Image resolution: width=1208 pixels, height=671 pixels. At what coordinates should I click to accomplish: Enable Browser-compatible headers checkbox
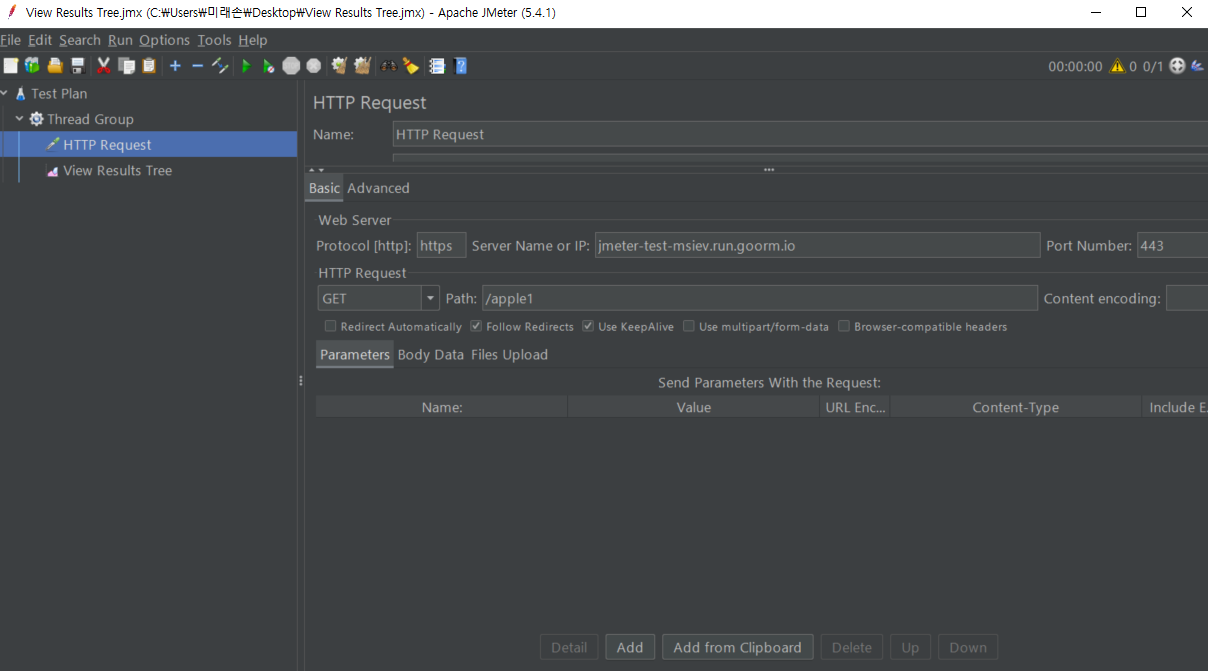(x=844, y=327)
